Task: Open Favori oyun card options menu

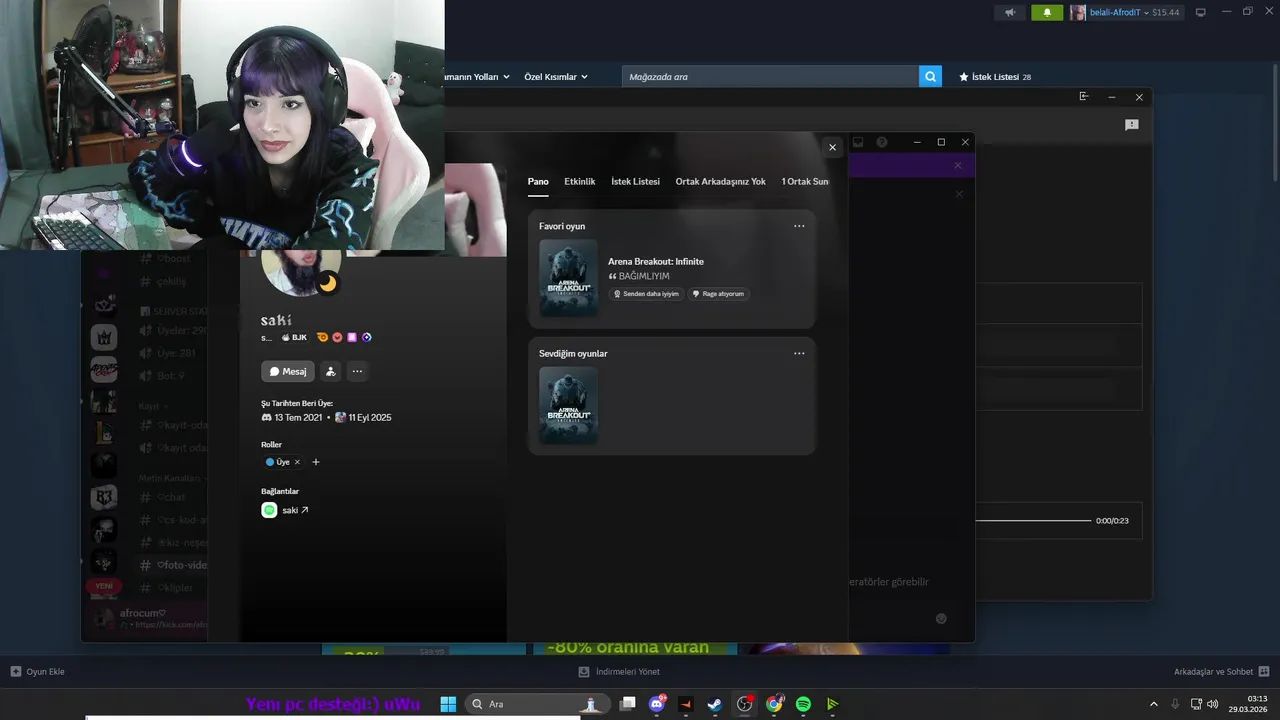Action: pos(799,226)
